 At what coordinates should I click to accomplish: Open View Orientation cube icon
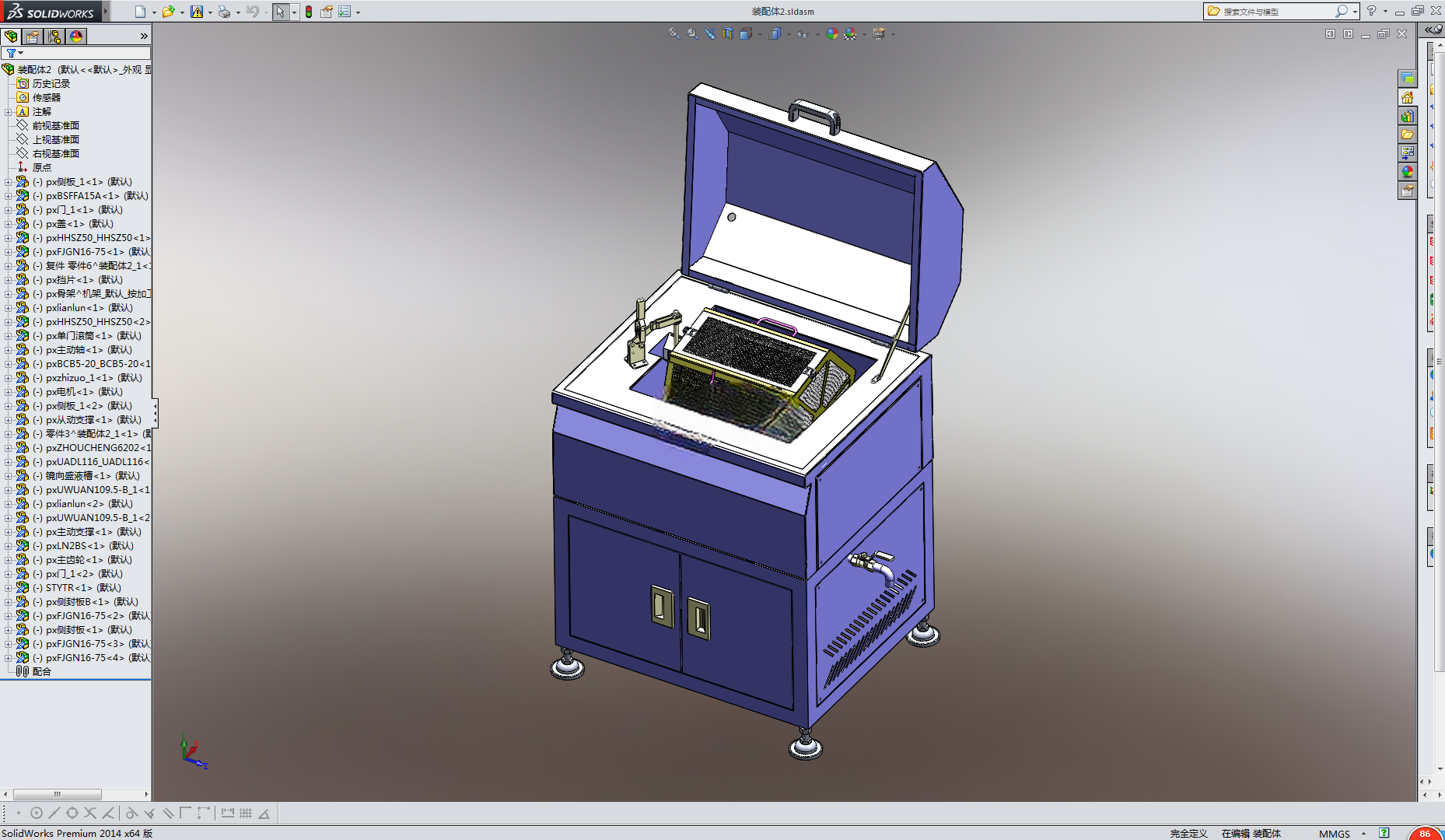coord(746,33)
